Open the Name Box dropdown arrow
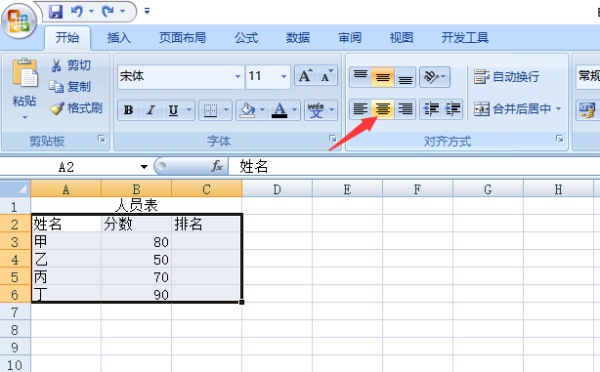The height and width of the screenshot is (372, 600). 144,167
